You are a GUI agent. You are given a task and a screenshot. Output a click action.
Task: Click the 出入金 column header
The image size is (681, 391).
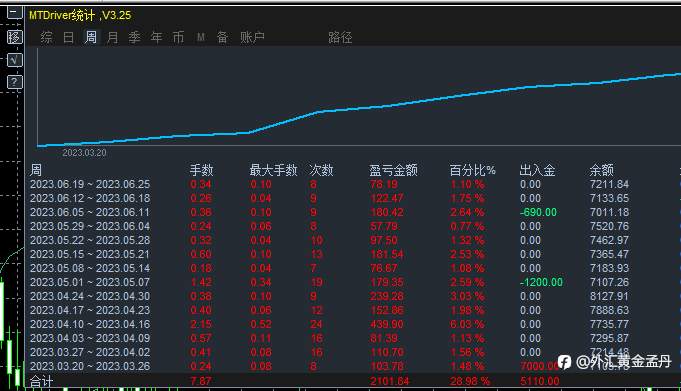tap(537, 170)
